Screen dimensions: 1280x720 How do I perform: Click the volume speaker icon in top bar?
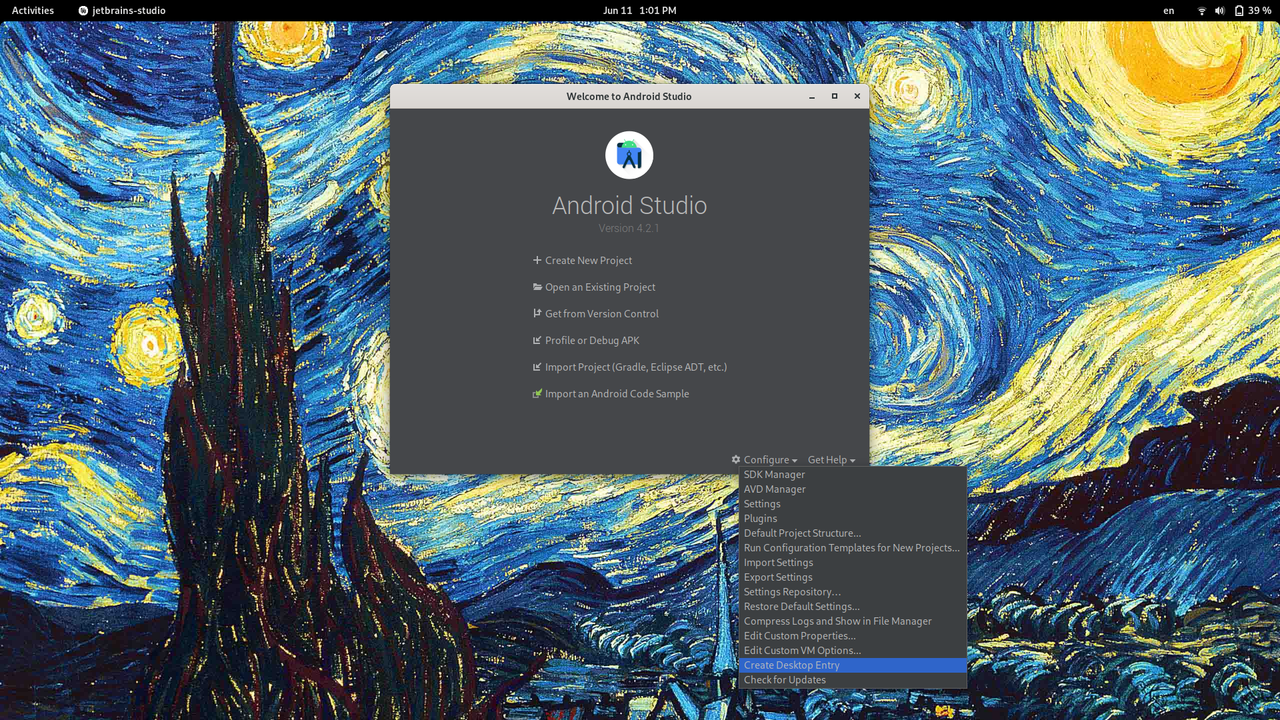coord(1219,10)
